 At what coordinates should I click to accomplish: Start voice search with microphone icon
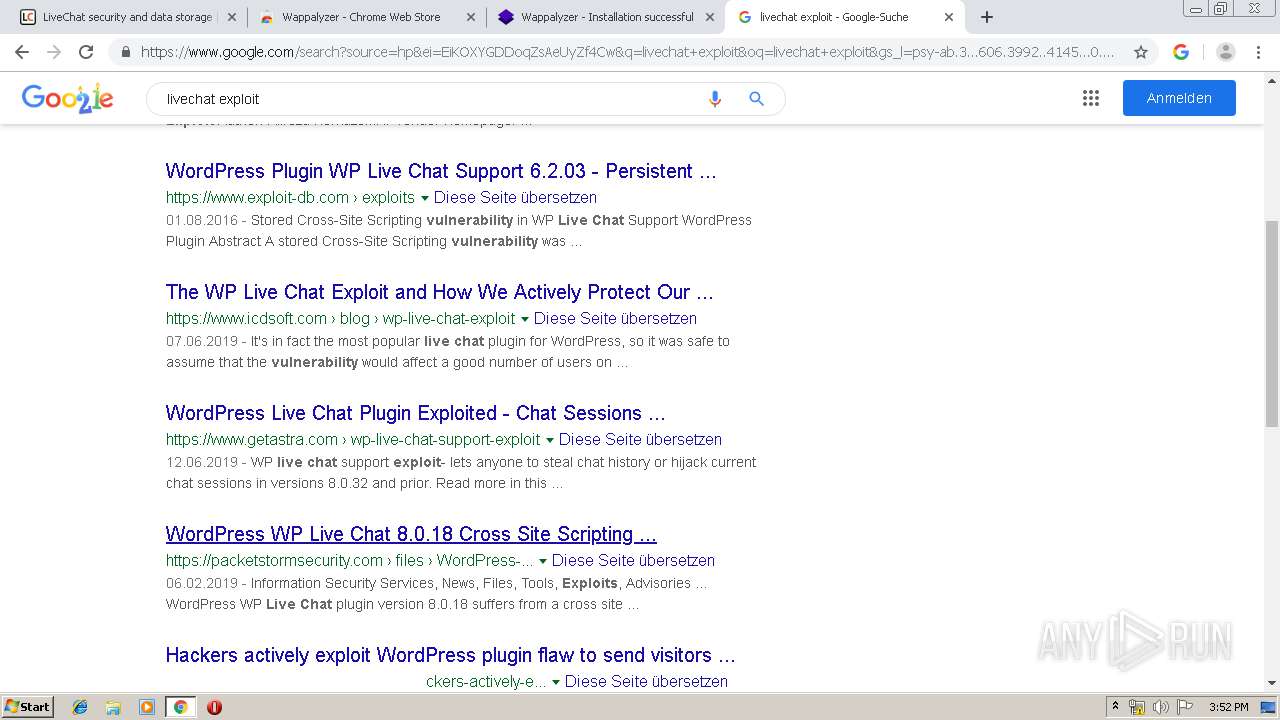pyautogui.click(x=714, y=99)
